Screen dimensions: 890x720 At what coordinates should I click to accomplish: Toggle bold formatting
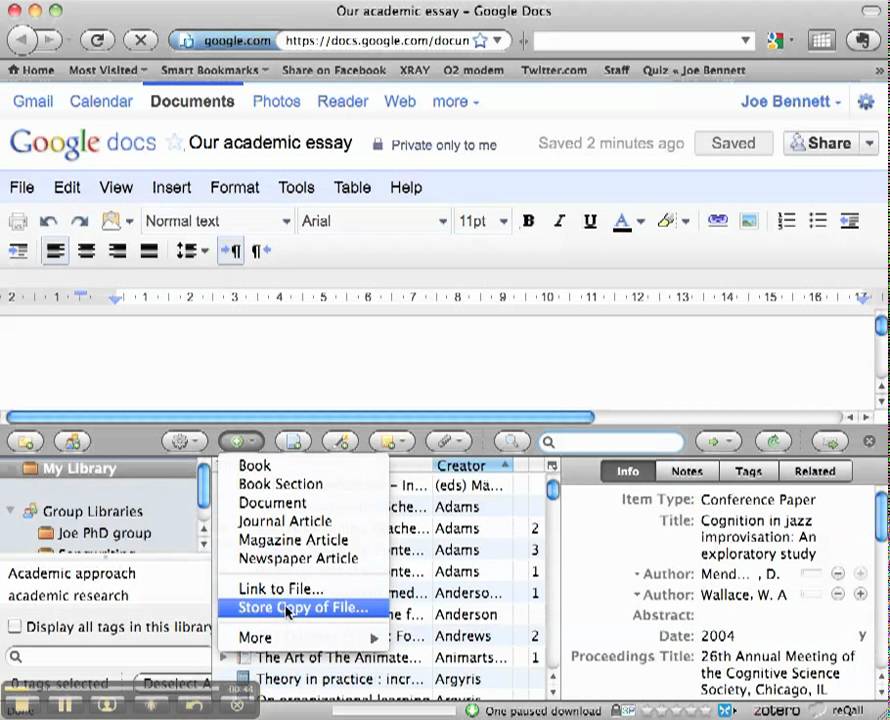[x=528, y=221]
